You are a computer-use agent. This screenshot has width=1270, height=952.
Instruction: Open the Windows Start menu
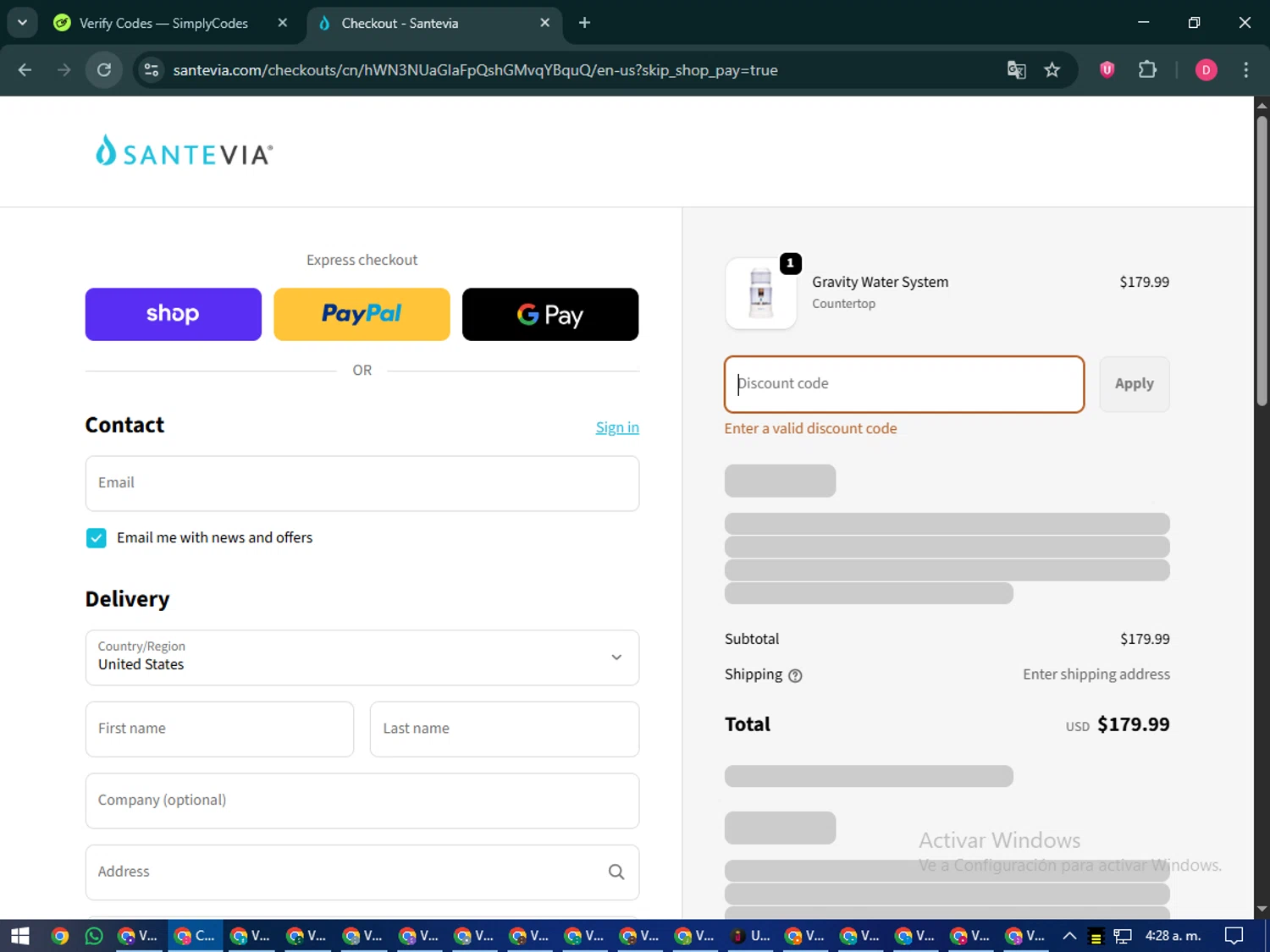[20, 936]
